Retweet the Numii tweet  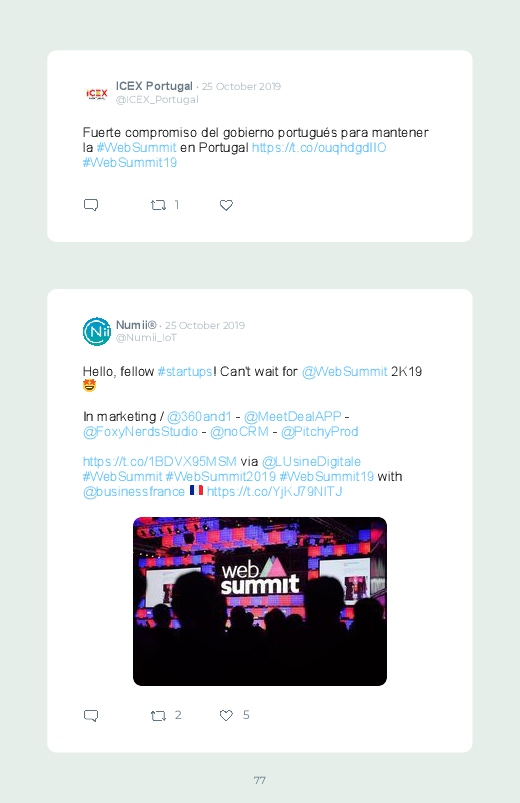coord(158,715)
